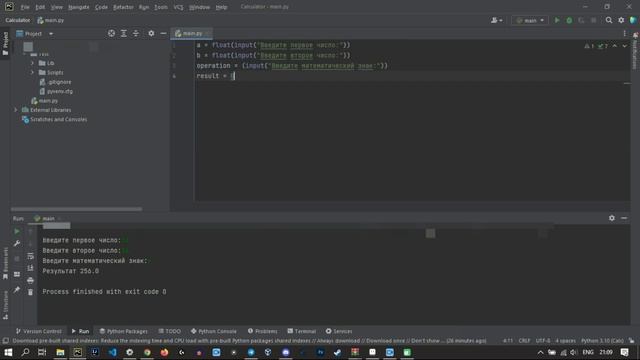The height and width of the screenshot is (360, 640).
Task: Open File Explorer from taskbar
Action: [x=60, y=352]
